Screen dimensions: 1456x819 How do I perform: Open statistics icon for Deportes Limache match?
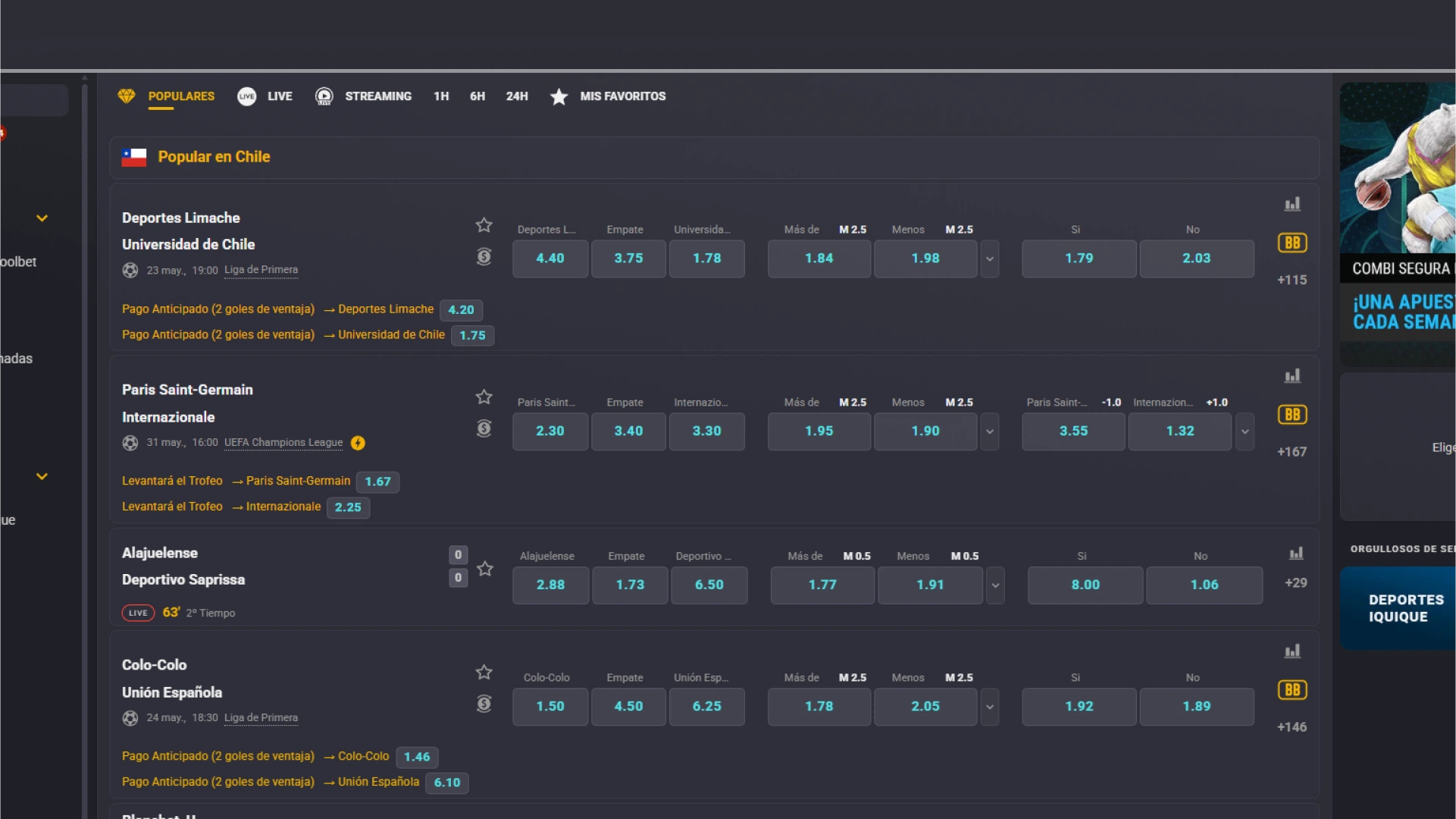pos(1292,204)
